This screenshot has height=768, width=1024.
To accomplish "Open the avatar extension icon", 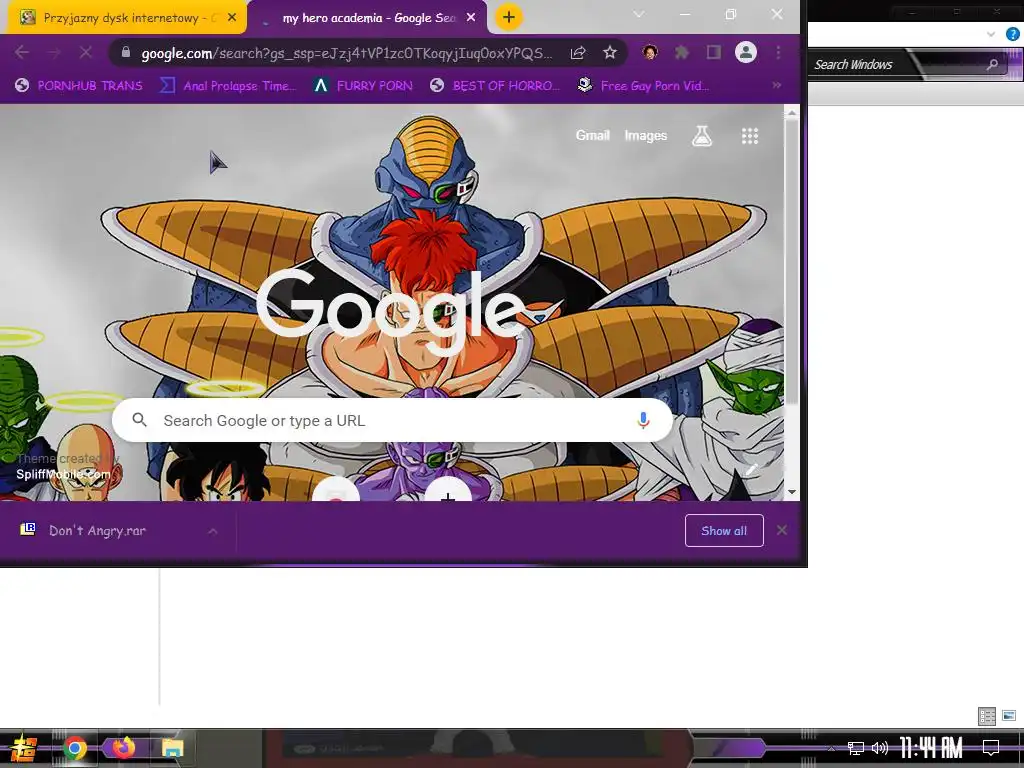I will (650, 52).
